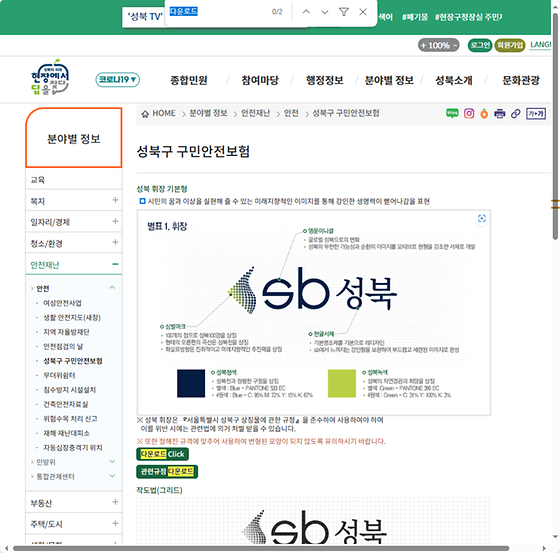Open 재해·재난대피소 item
This screenshot has width=560, height=553.
66,433
